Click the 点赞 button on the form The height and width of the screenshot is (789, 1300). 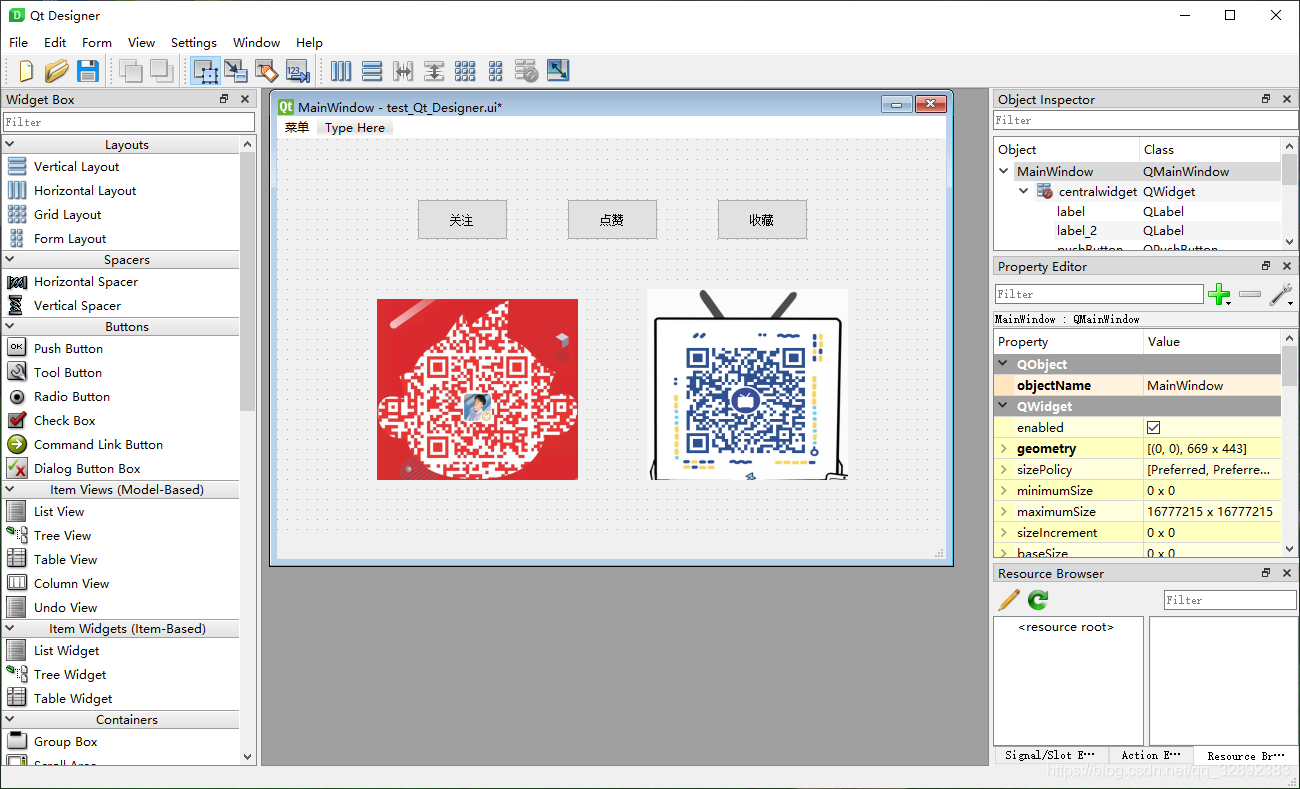[612, 219]
